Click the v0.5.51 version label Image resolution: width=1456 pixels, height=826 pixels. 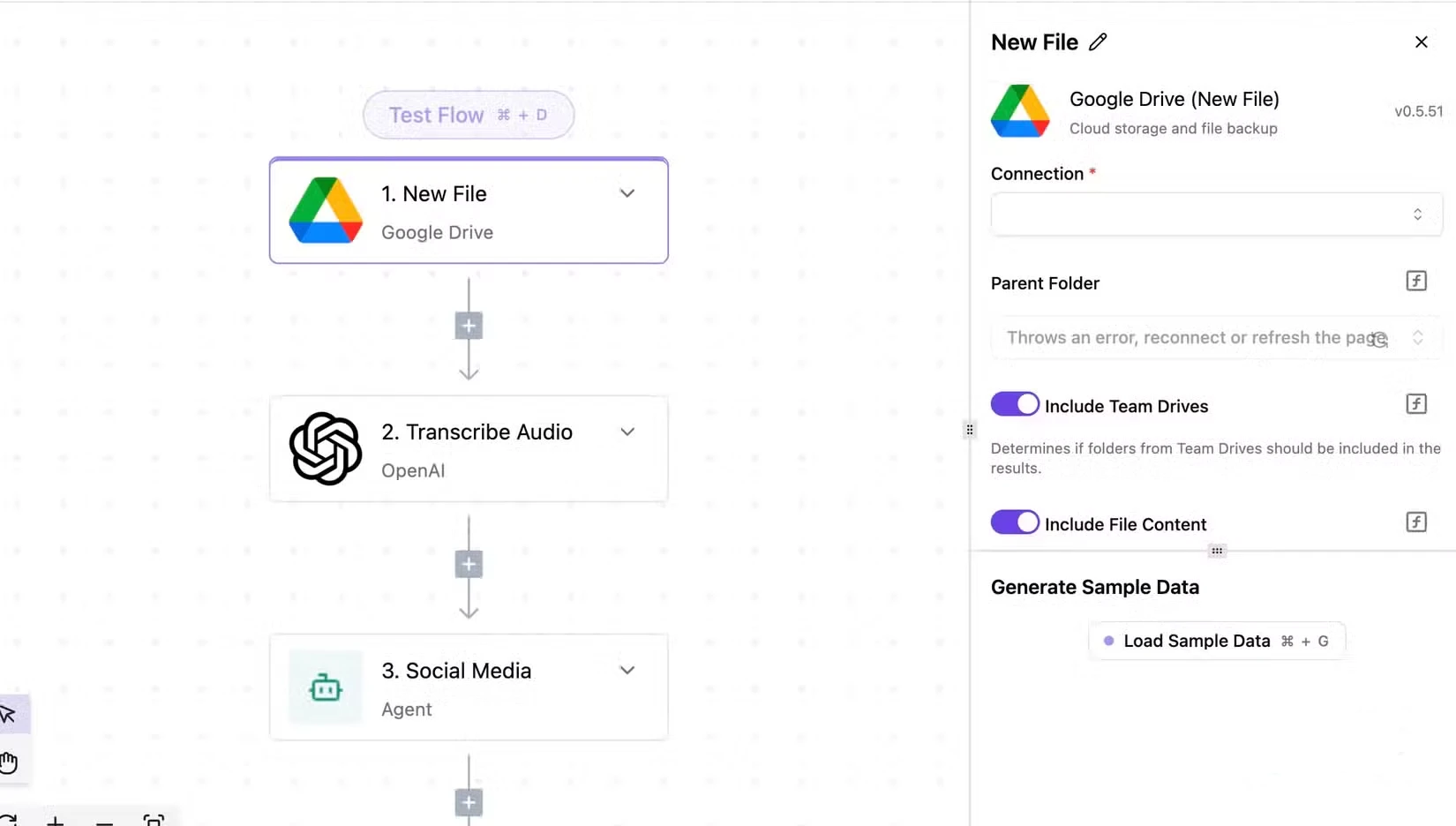(1418, 111)
